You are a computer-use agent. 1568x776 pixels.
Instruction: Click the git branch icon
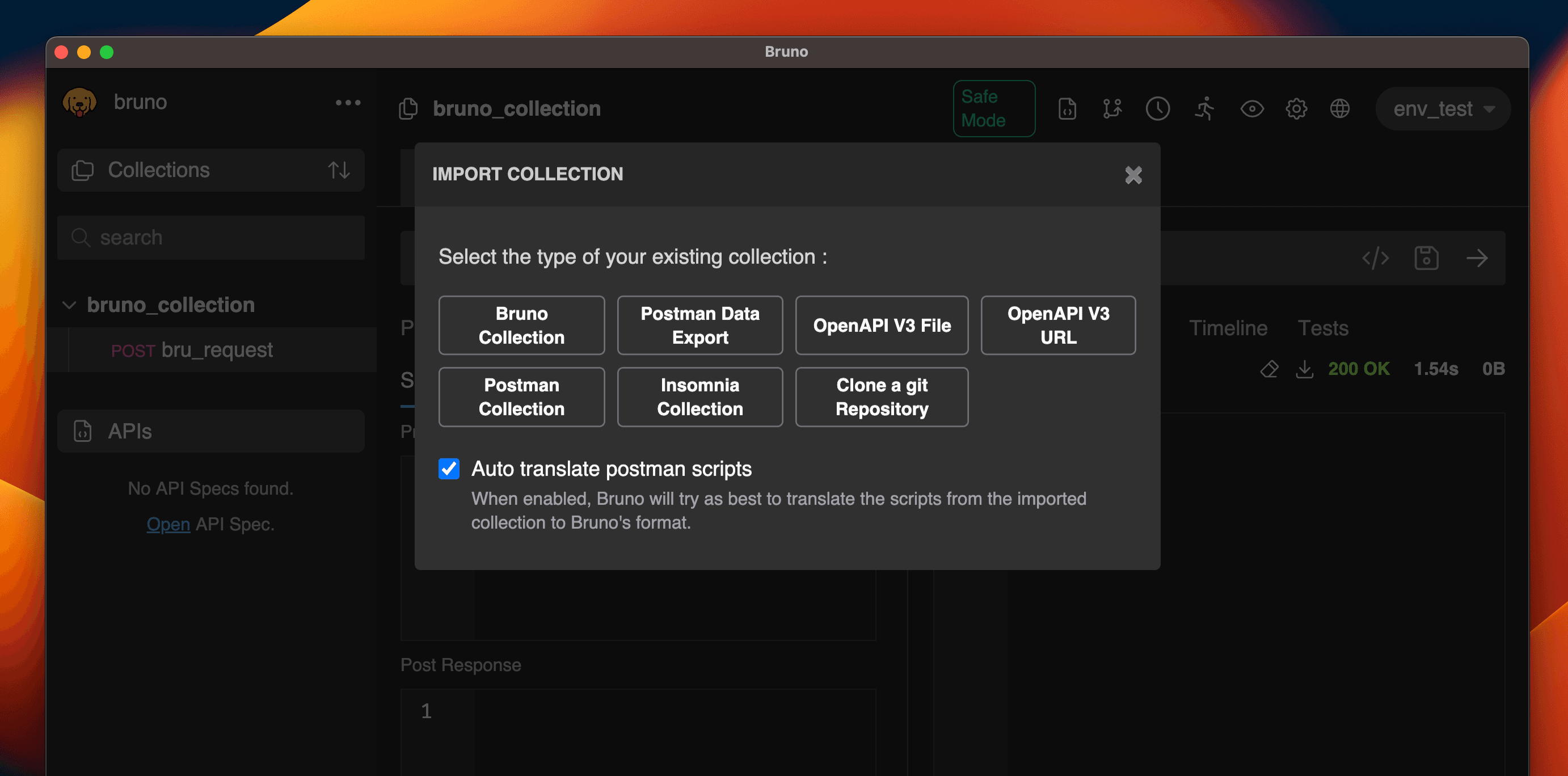(1111, 109)
